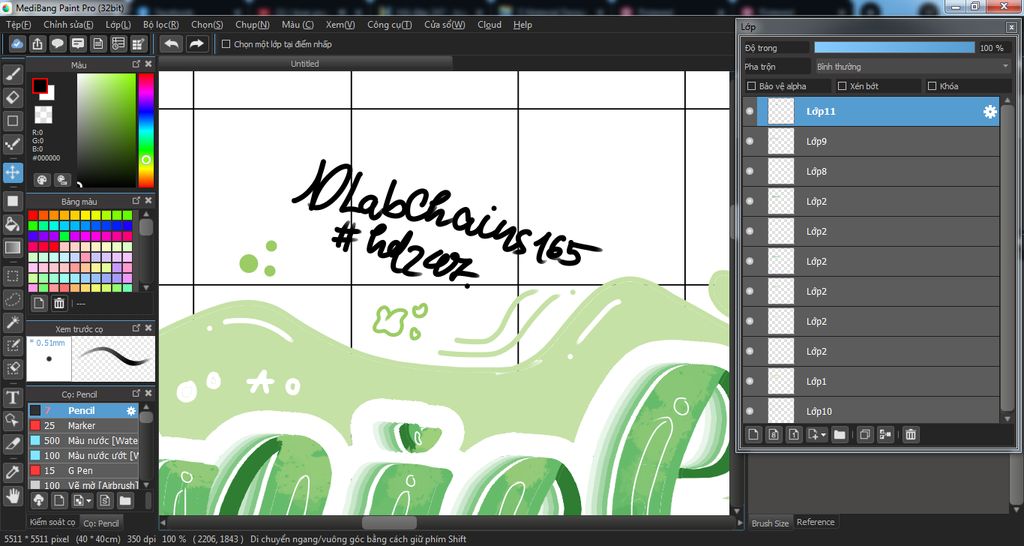Switch to the Brush Size tab

click(770, 522)
